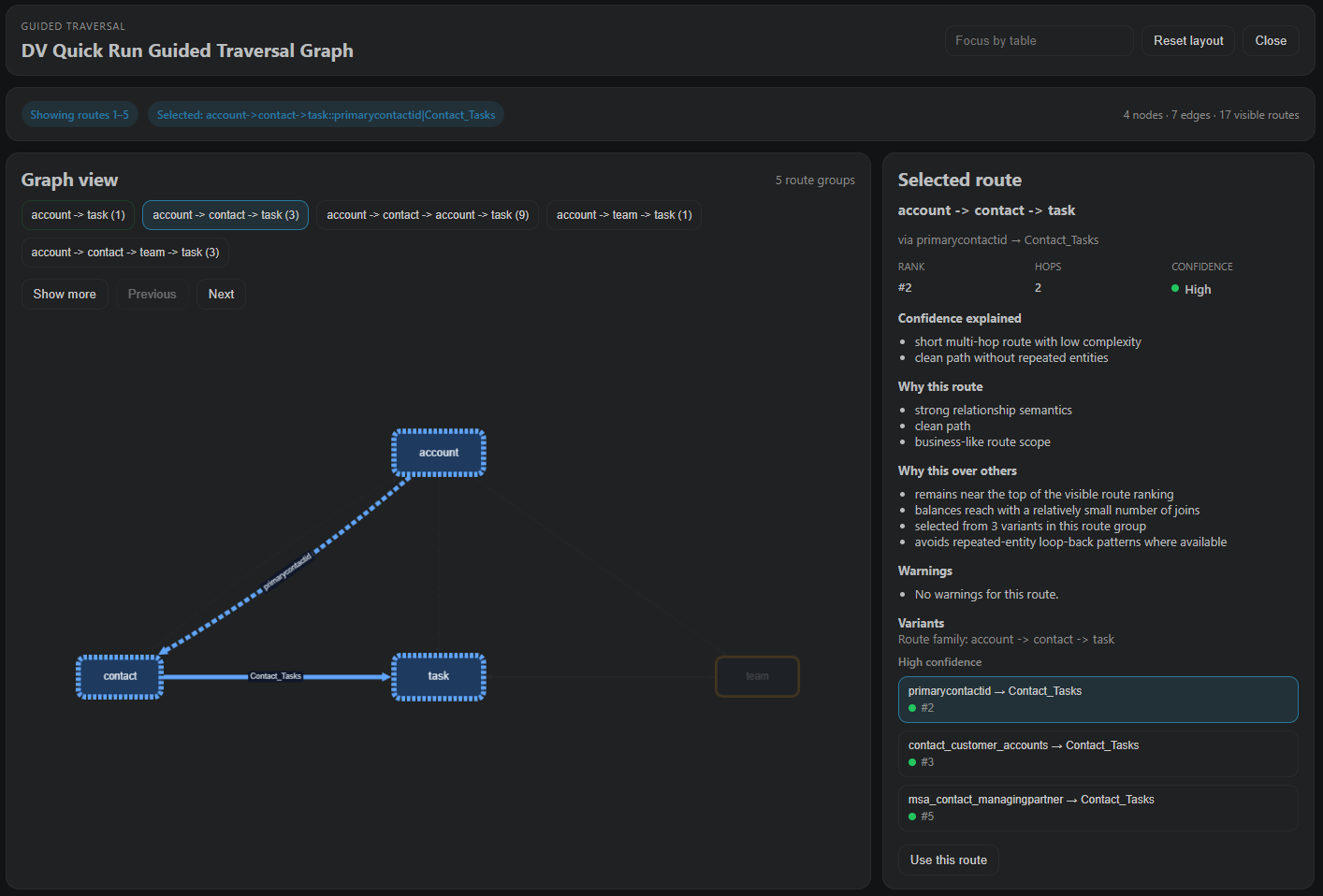The width and height of the screenshot is (1323, 896).
Task: Click Show more route groups
Action: tap(65, 294)
